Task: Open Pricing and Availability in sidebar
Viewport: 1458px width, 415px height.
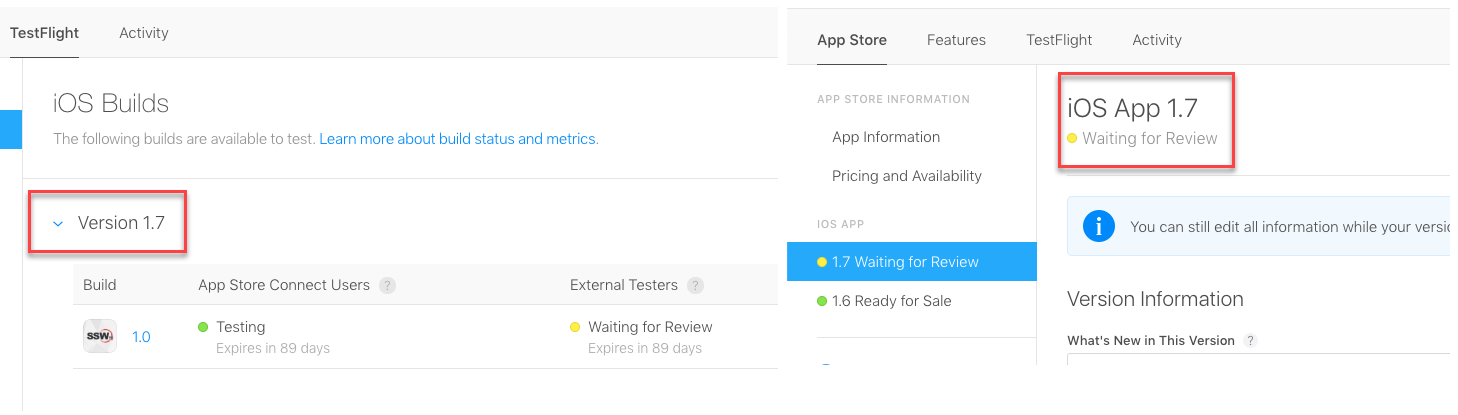Action: (907, 176)
